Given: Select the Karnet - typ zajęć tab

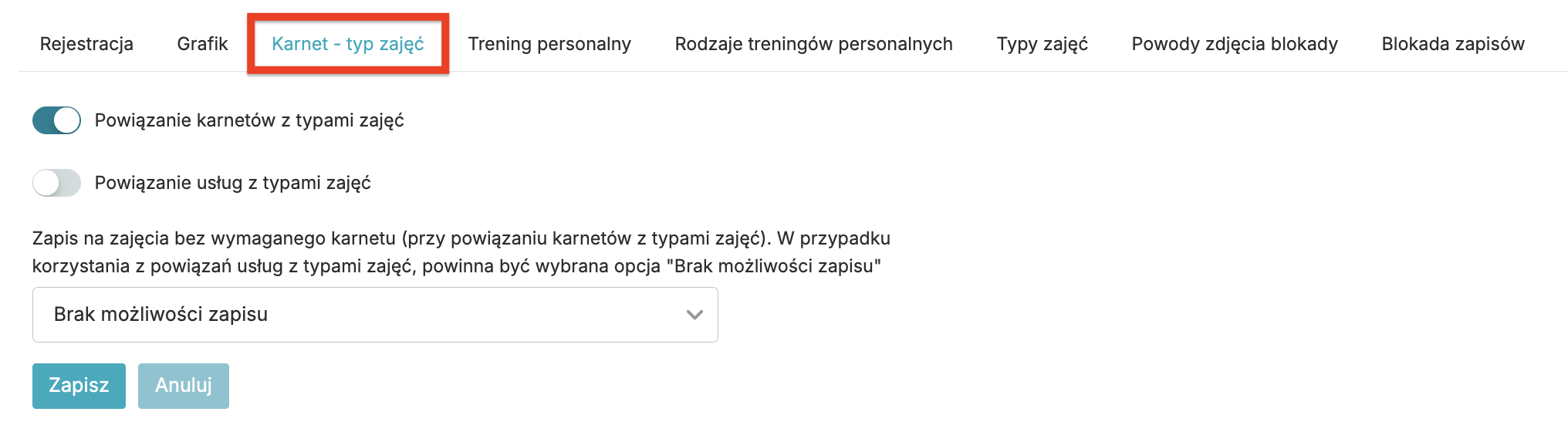Looking at the screenshot, I should (x=347, y=44).
